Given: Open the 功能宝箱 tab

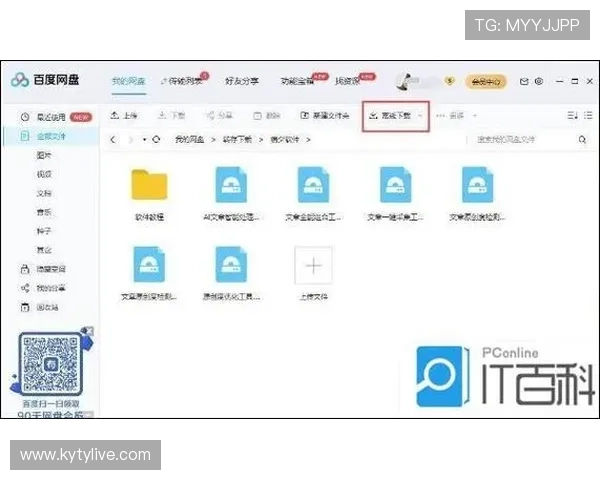Looking at the screenshot, I should (297, 82).
